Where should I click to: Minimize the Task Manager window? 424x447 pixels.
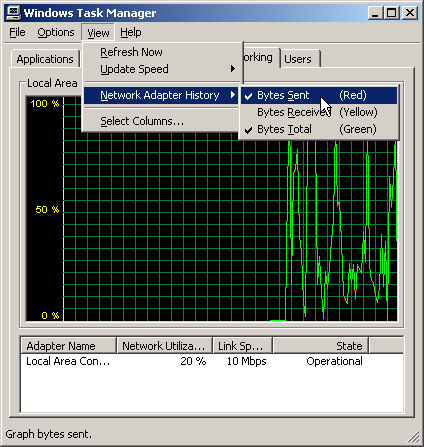(x=376, y=13)
